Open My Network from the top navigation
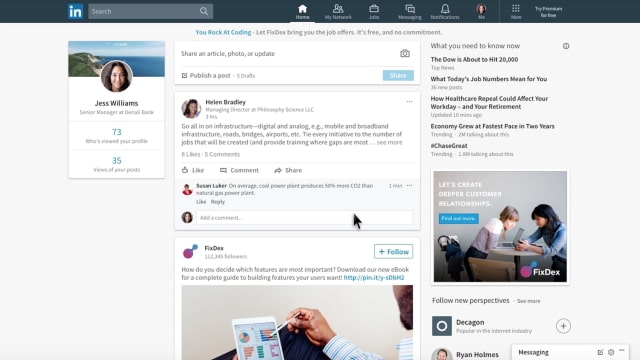The width and height of the screenshot is (640, 360). pyautogui.click(x=338, y=11)
